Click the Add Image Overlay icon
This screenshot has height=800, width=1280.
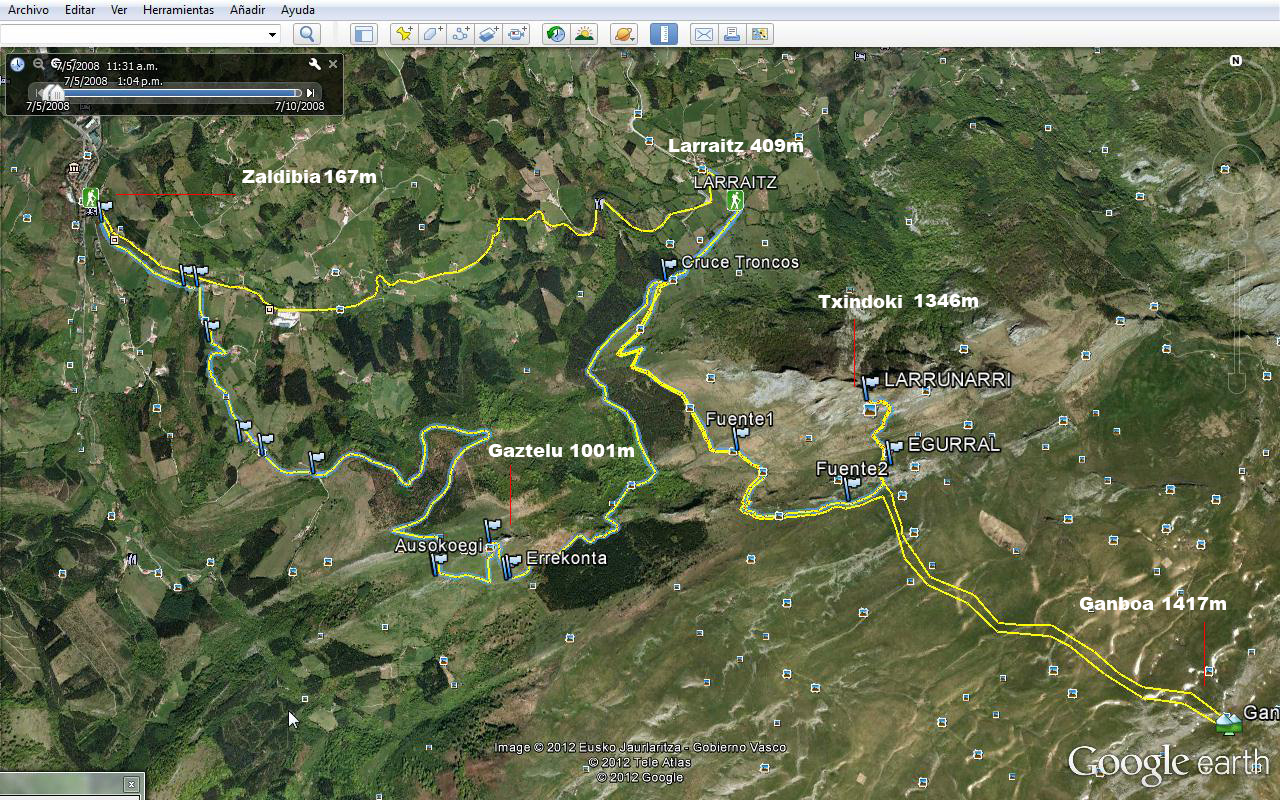488,34
